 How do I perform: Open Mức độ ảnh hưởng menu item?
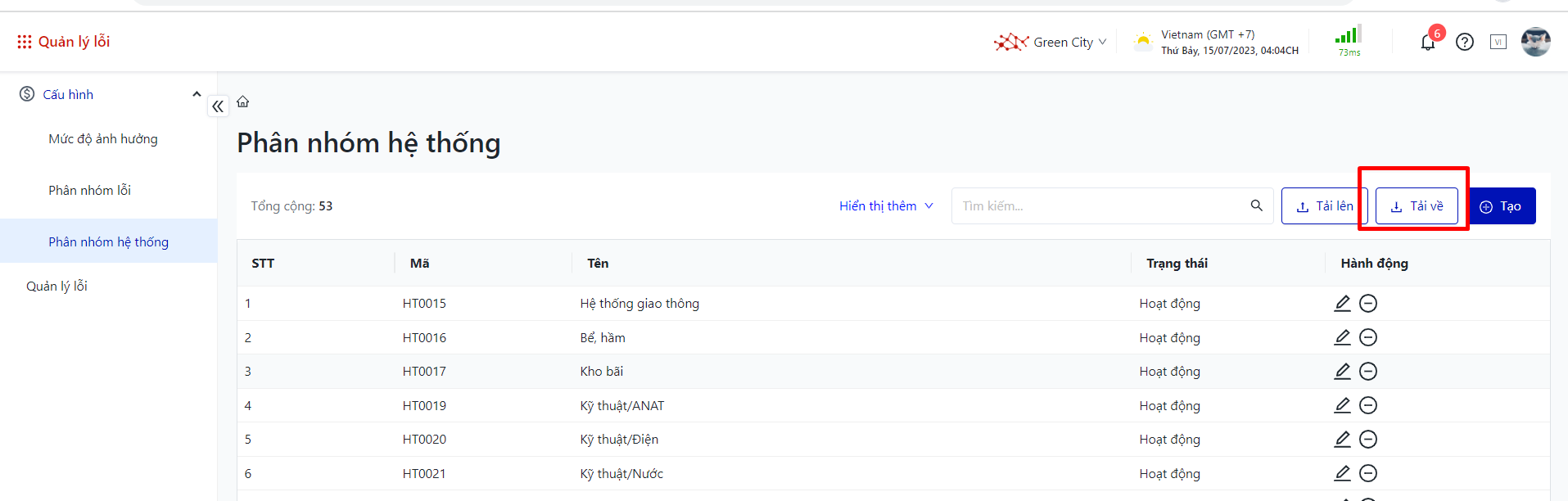103,139
